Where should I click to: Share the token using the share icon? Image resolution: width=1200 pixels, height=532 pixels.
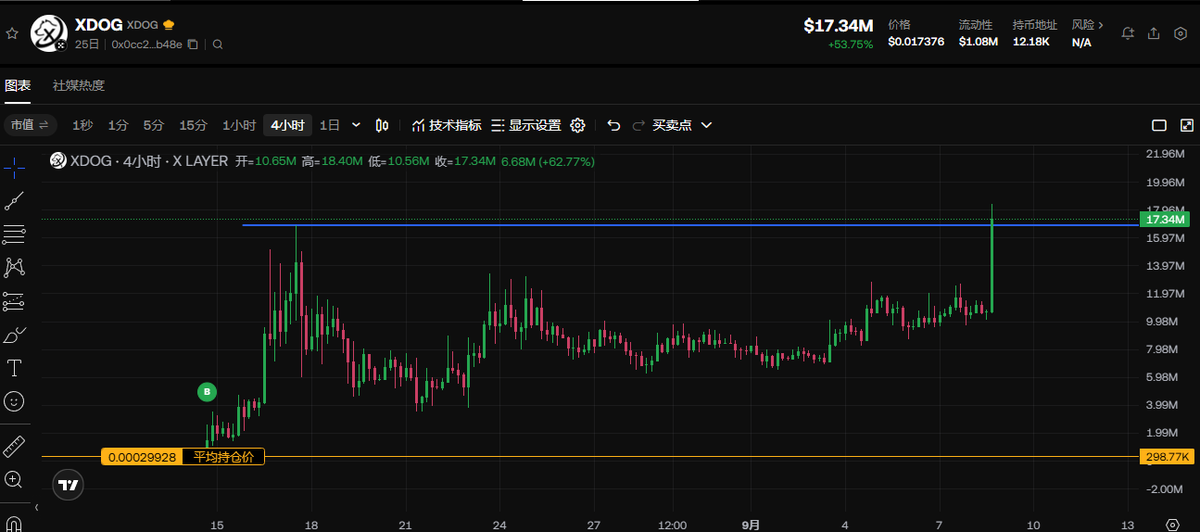click(1153, 33)
